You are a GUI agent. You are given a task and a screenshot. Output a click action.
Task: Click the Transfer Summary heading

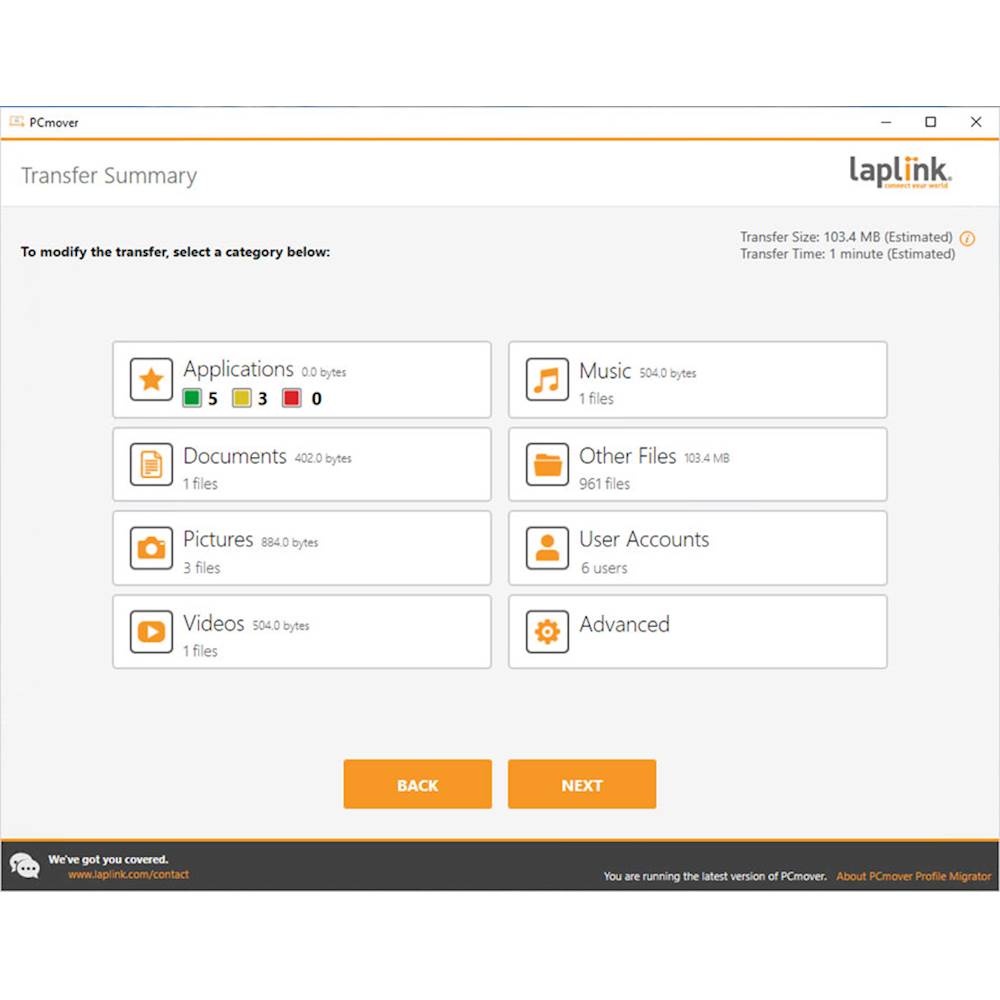tap(109, 175)
